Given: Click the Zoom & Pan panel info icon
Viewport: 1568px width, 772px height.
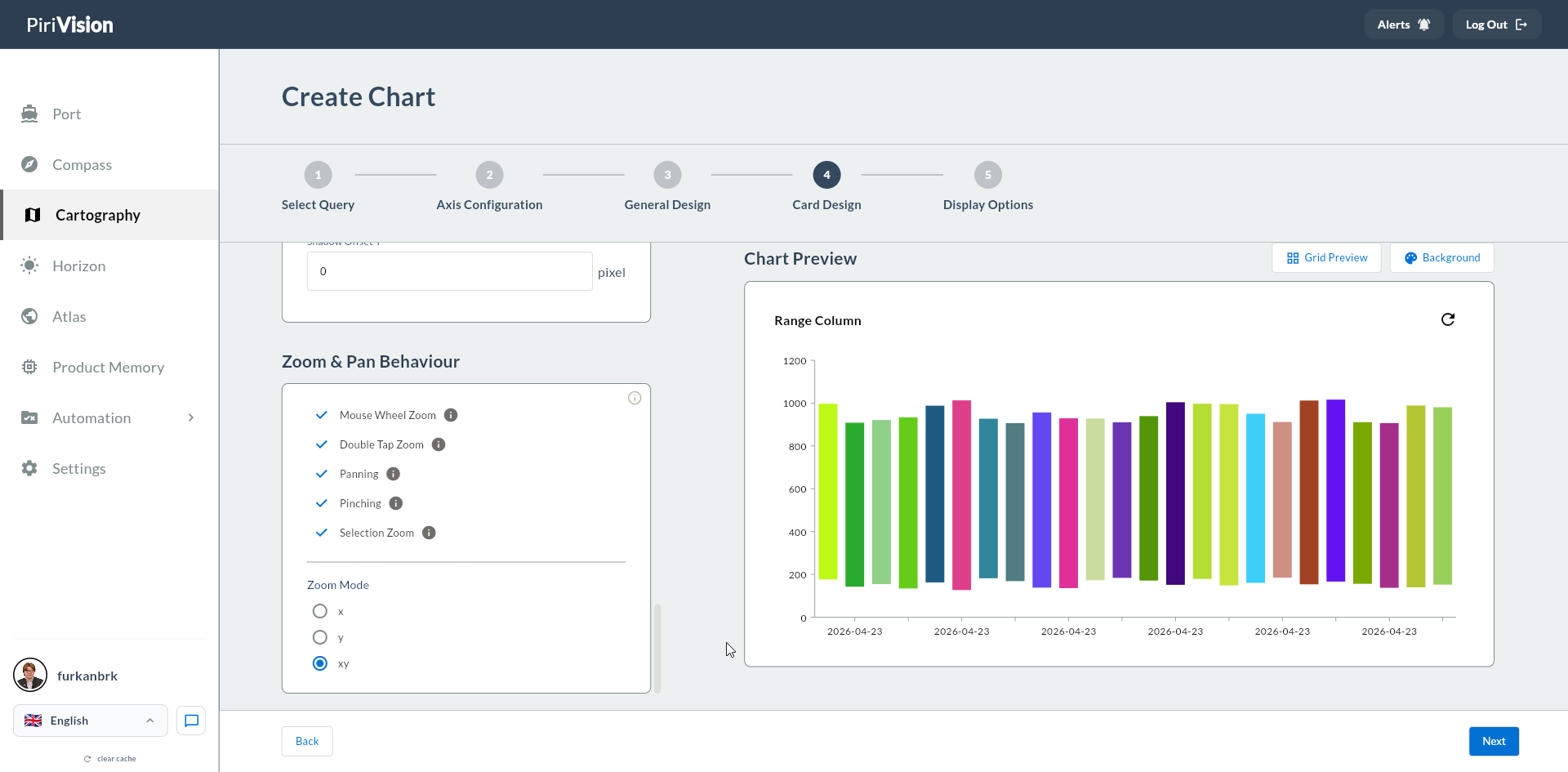Looking at the screenshot, I should pos(635,398).
